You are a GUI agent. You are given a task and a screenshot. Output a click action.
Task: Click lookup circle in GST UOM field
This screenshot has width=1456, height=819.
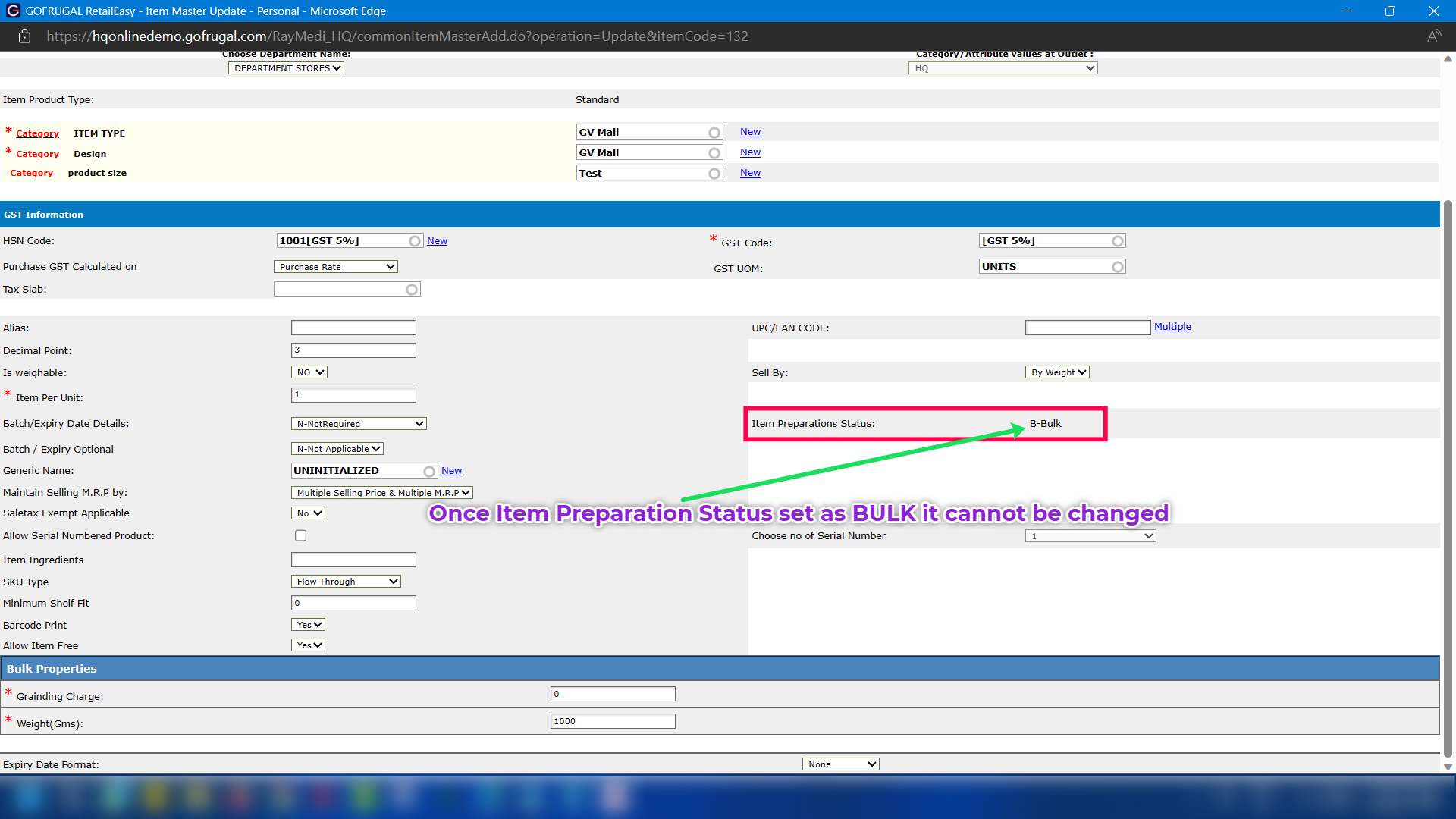[1118, 267]
